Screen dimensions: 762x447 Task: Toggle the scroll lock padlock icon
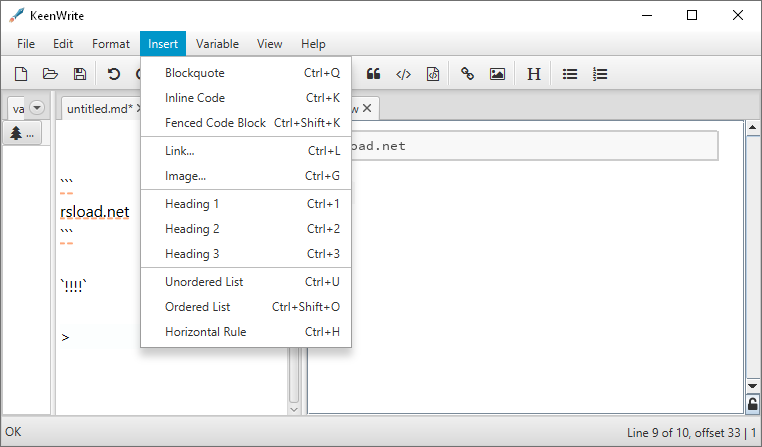752,404
